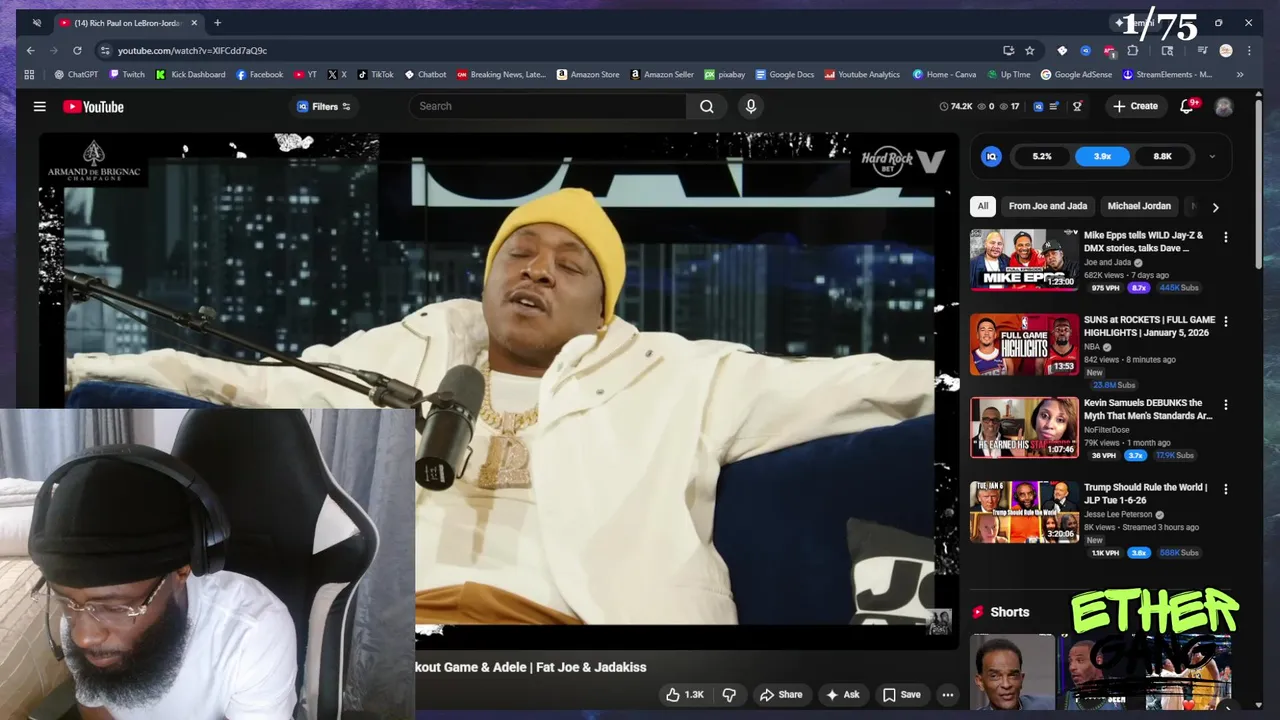The width and height of the screenshot is (1280, 720).
Task: Click the Share button
Action: pyautogui.click(x=780, y=694)
